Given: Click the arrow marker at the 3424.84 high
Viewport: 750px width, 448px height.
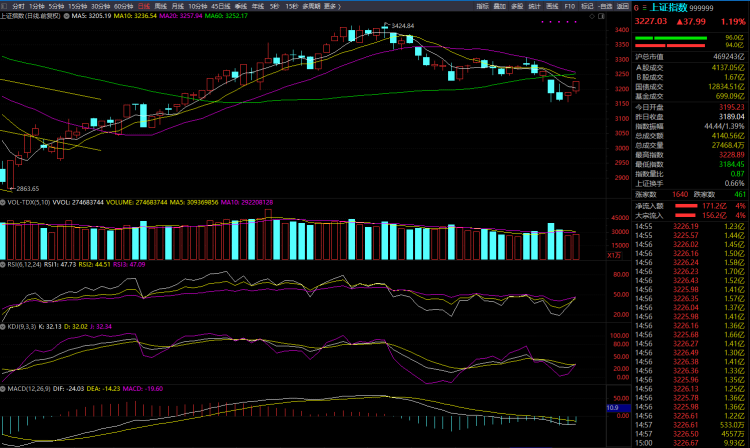Looking at the screenshot, I should [x=386, y=25].
